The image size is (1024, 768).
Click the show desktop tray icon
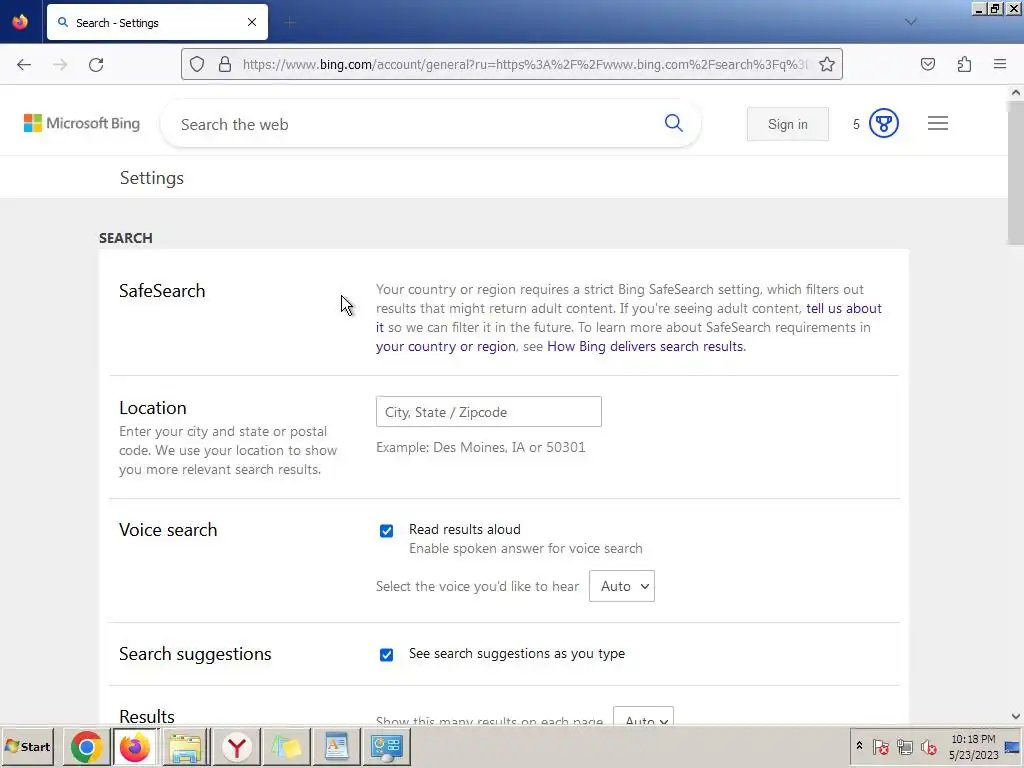[x=1013, y=746]
